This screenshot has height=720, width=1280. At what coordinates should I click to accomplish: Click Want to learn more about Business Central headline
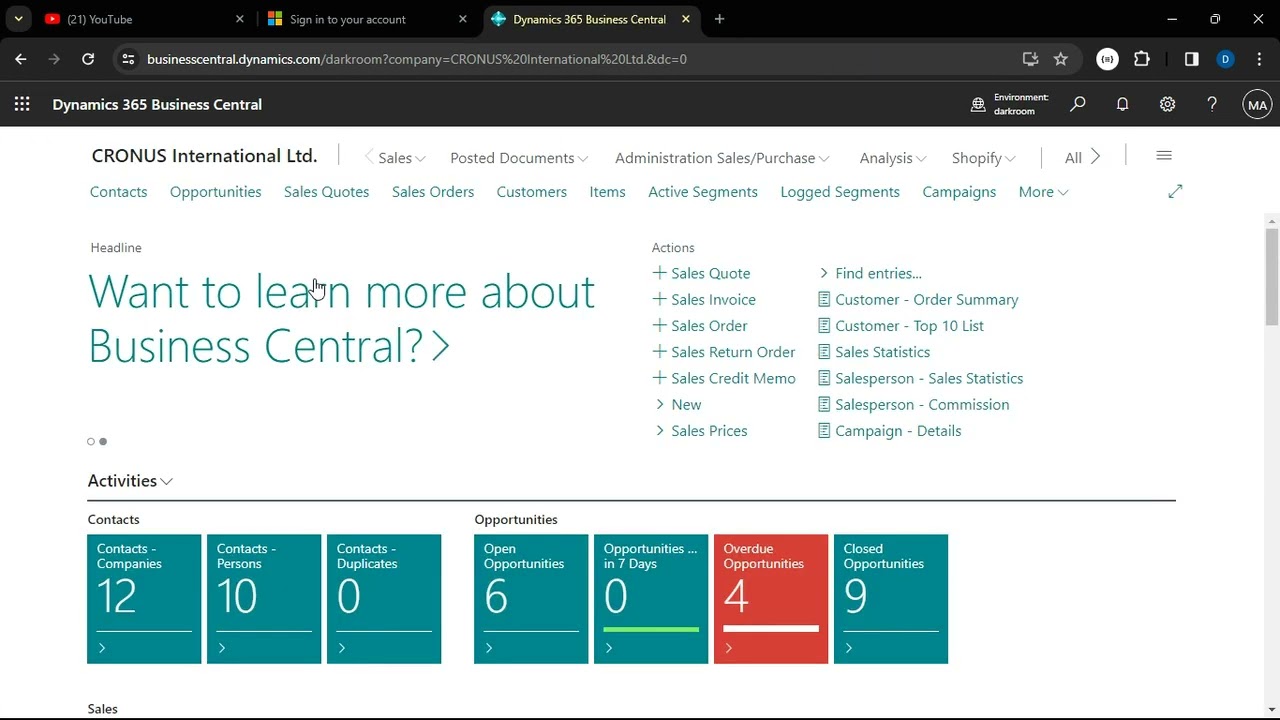tap(341, 318)
